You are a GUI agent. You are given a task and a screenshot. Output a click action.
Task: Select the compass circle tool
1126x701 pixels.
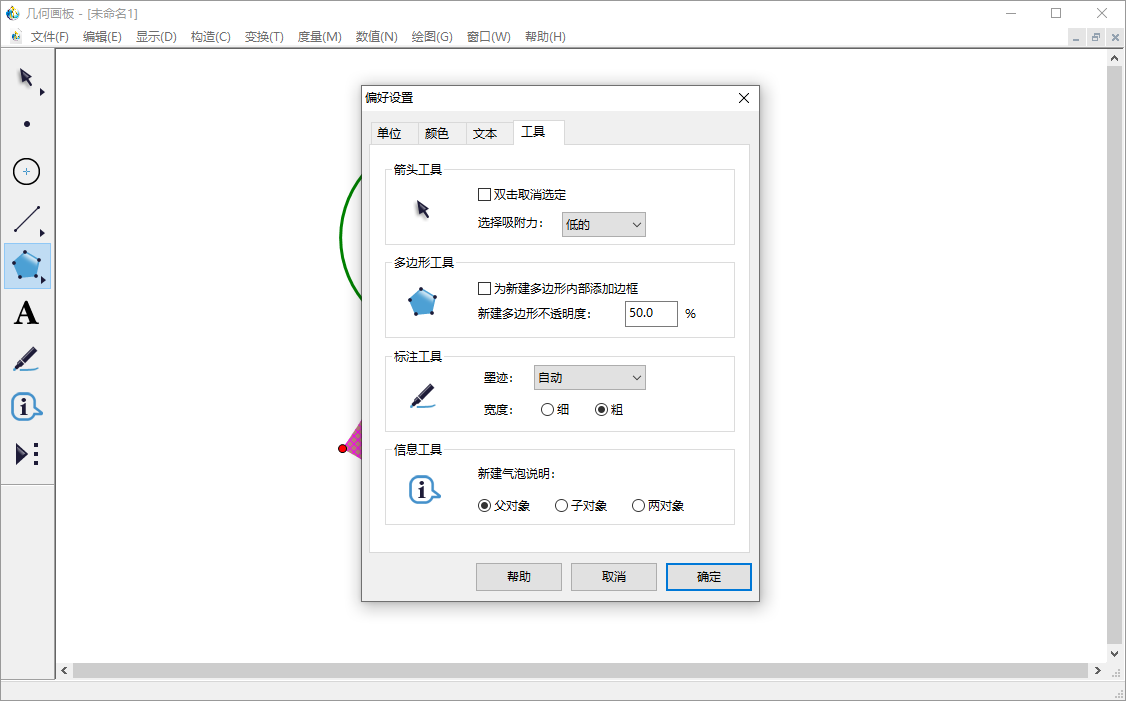26,171
